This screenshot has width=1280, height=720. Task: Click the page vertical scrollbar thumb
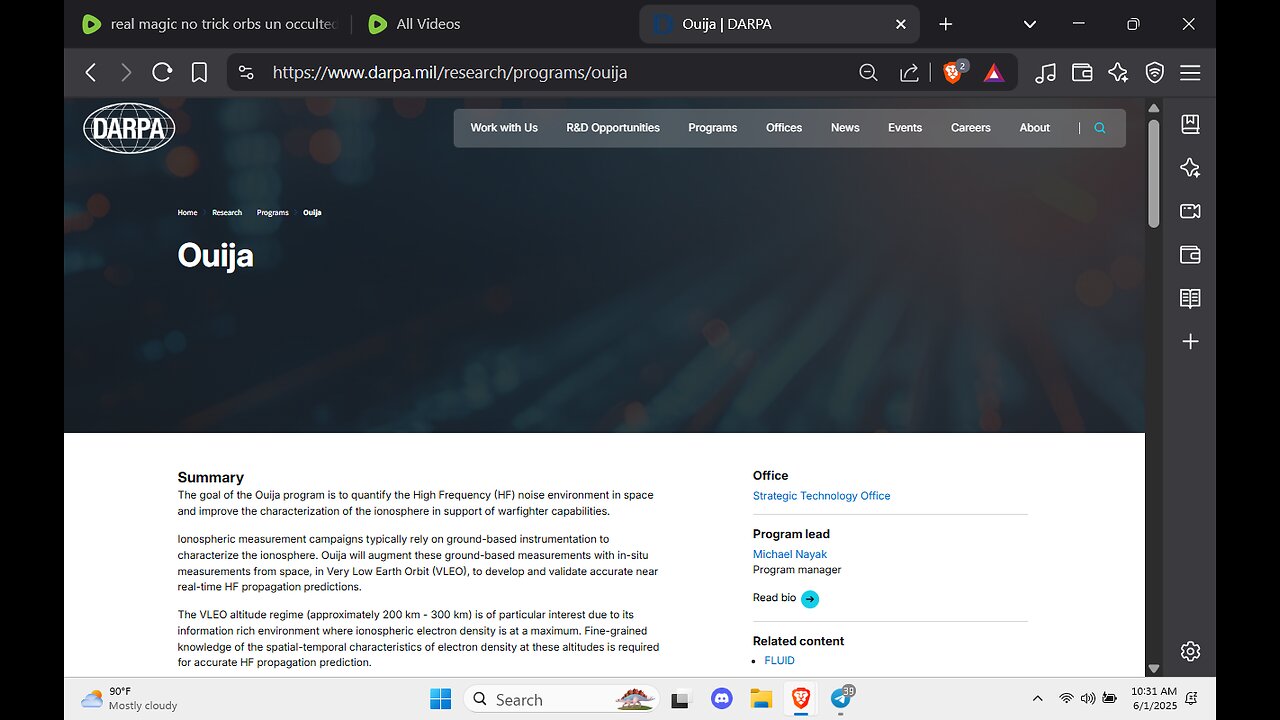coord(1153,172)
